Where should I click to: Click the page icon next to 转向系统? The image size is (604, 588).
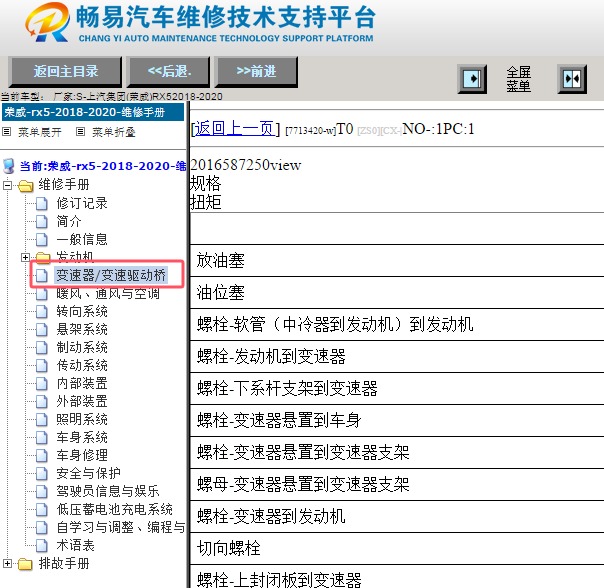pos(42,312)
